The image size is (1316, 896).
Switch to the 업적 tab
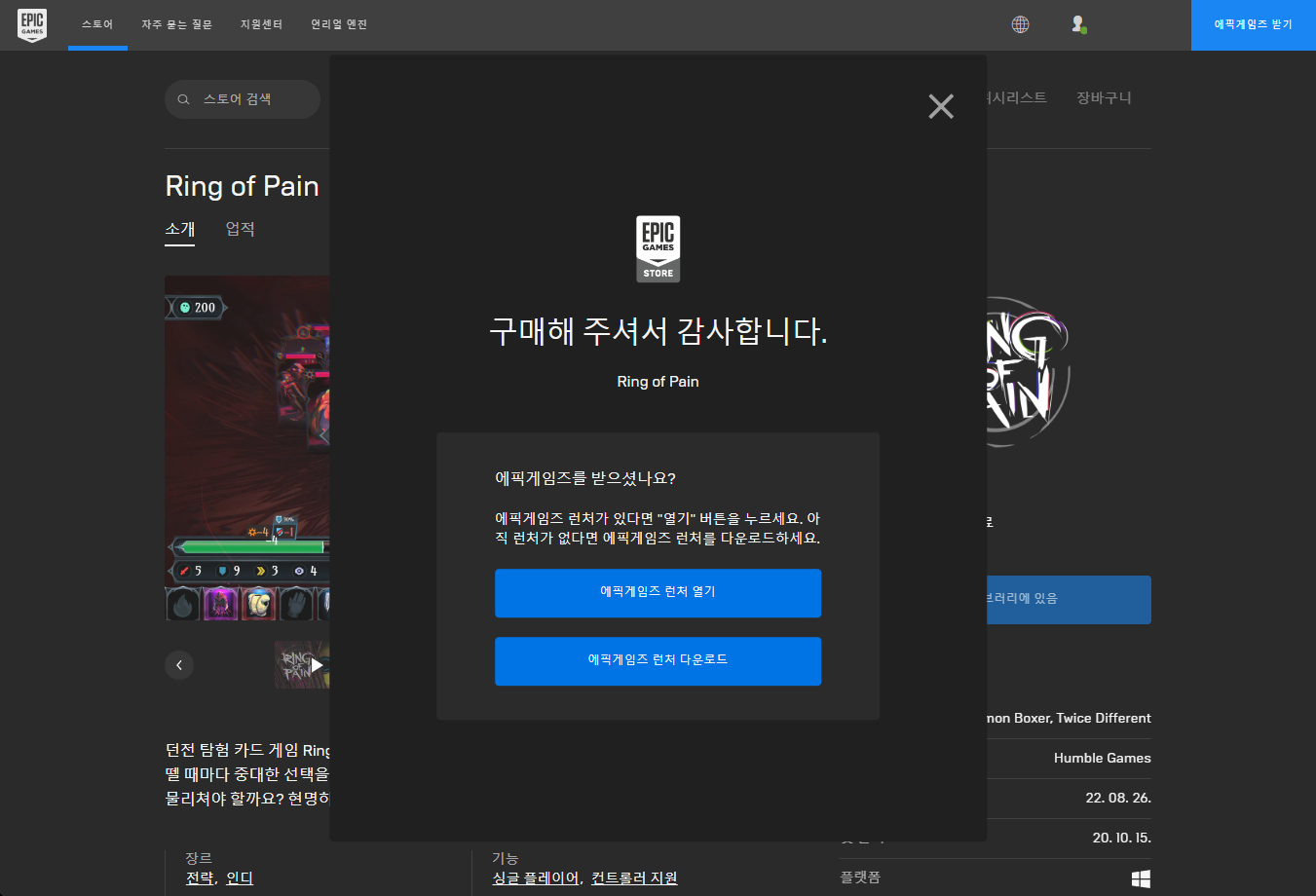[x=241, y=229]
